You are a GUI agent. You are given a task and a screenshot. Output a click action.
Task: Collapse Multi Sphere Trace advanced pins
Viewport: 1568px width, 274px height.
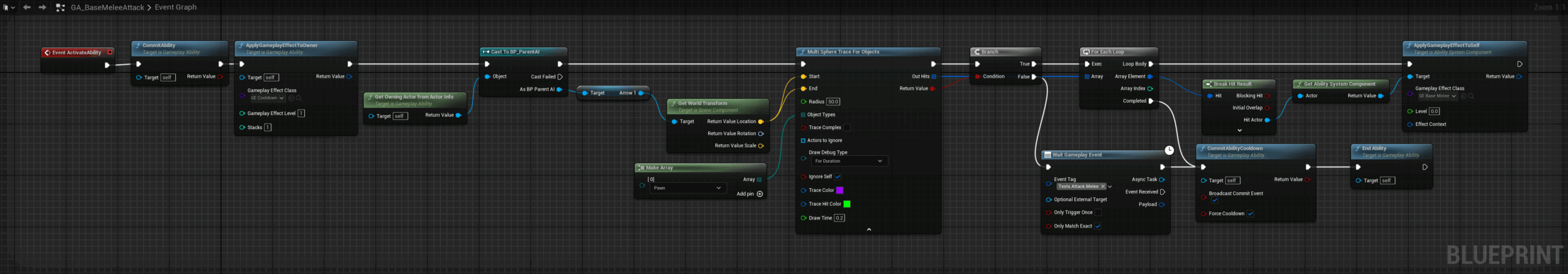point(869,230)
